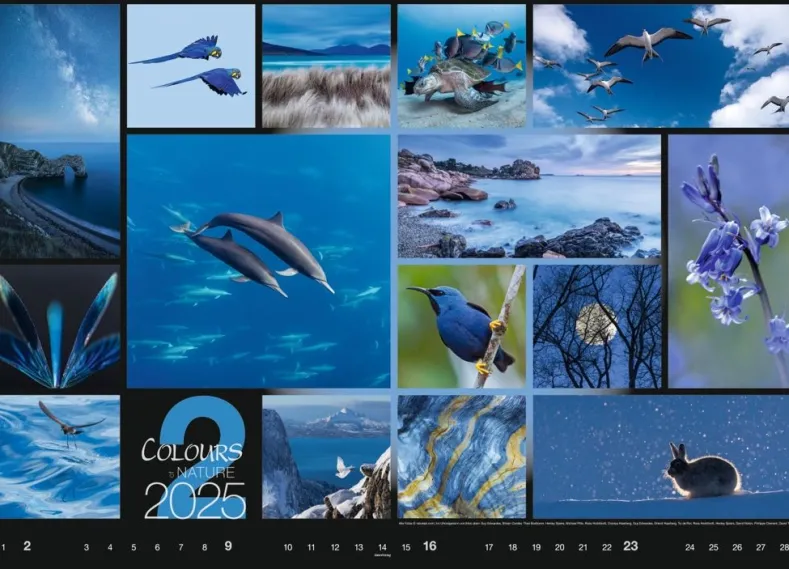789x569 pixels.
Task: Choose date 14 on calendar strip
Action: [382, 547]
